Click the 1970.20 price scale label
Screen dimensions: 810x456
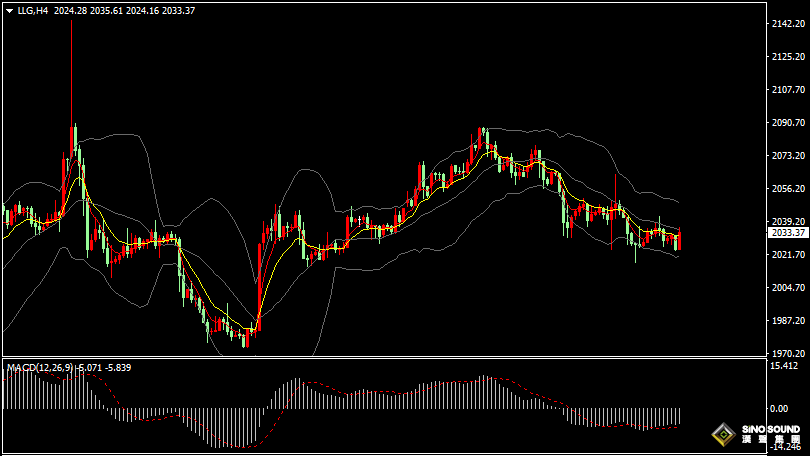click(788, 353)
